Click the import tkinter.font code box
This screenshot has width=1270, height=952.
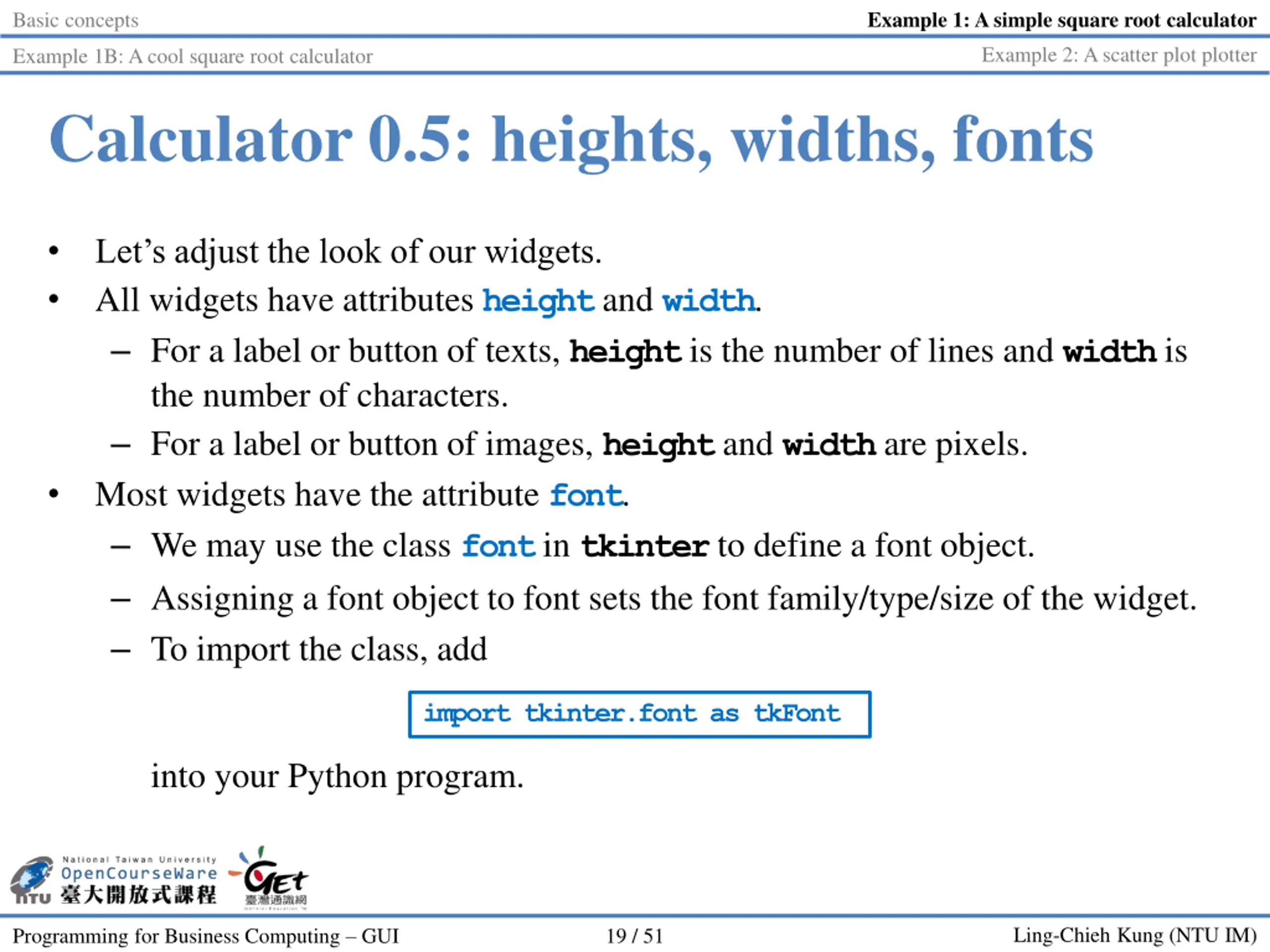[639, 714]
